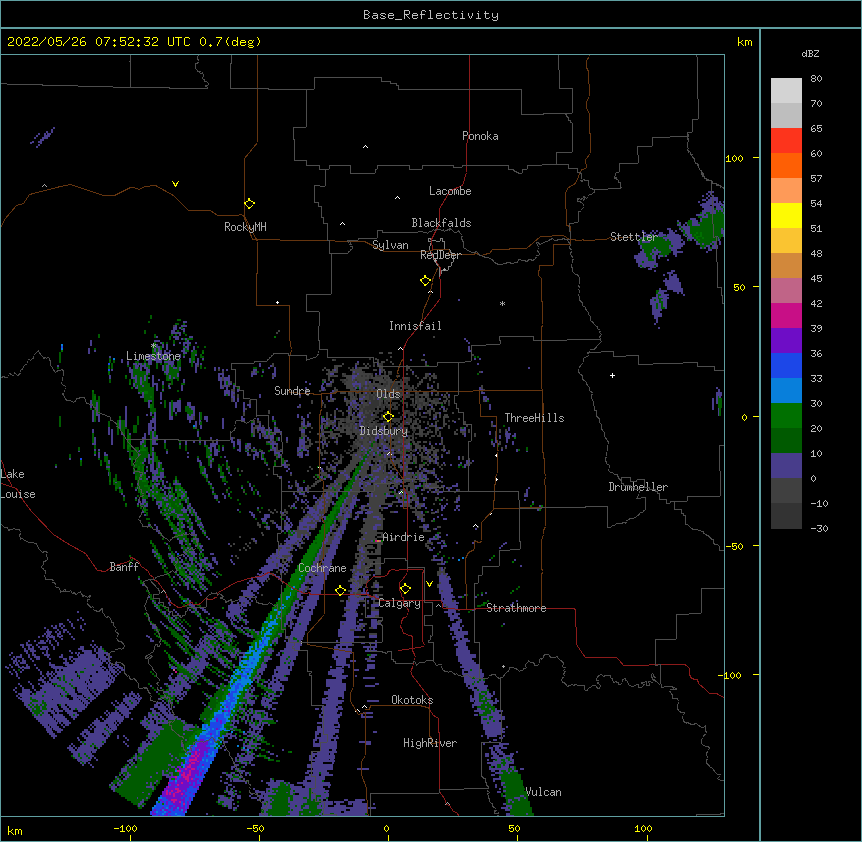The image size is (862, 842).
Task: Click the RockyMH label
Action: point(245,226)
